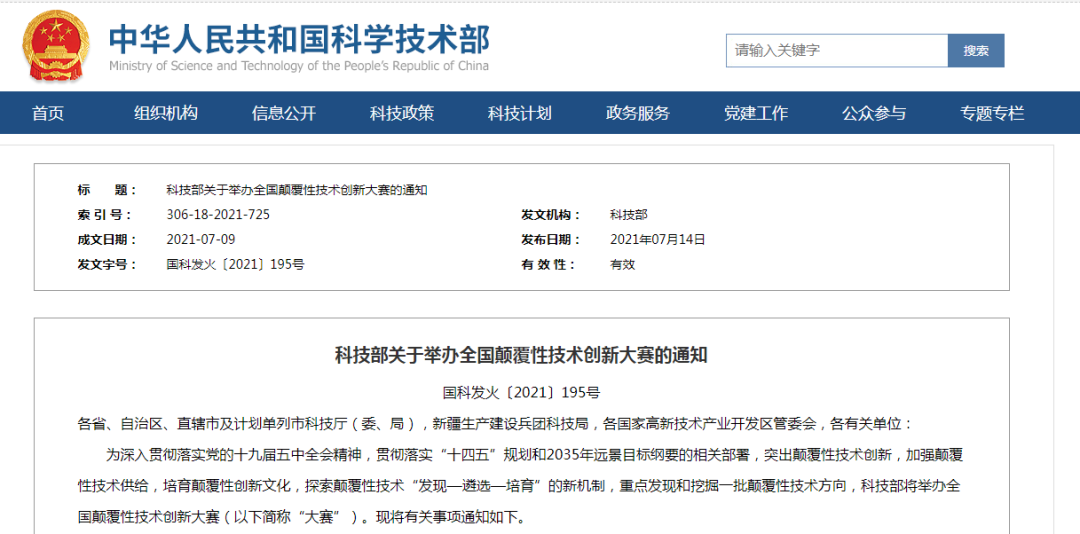Select 党建工作 in the navbar
Viewport: 1080px width, 534px height.
point(756,113)
